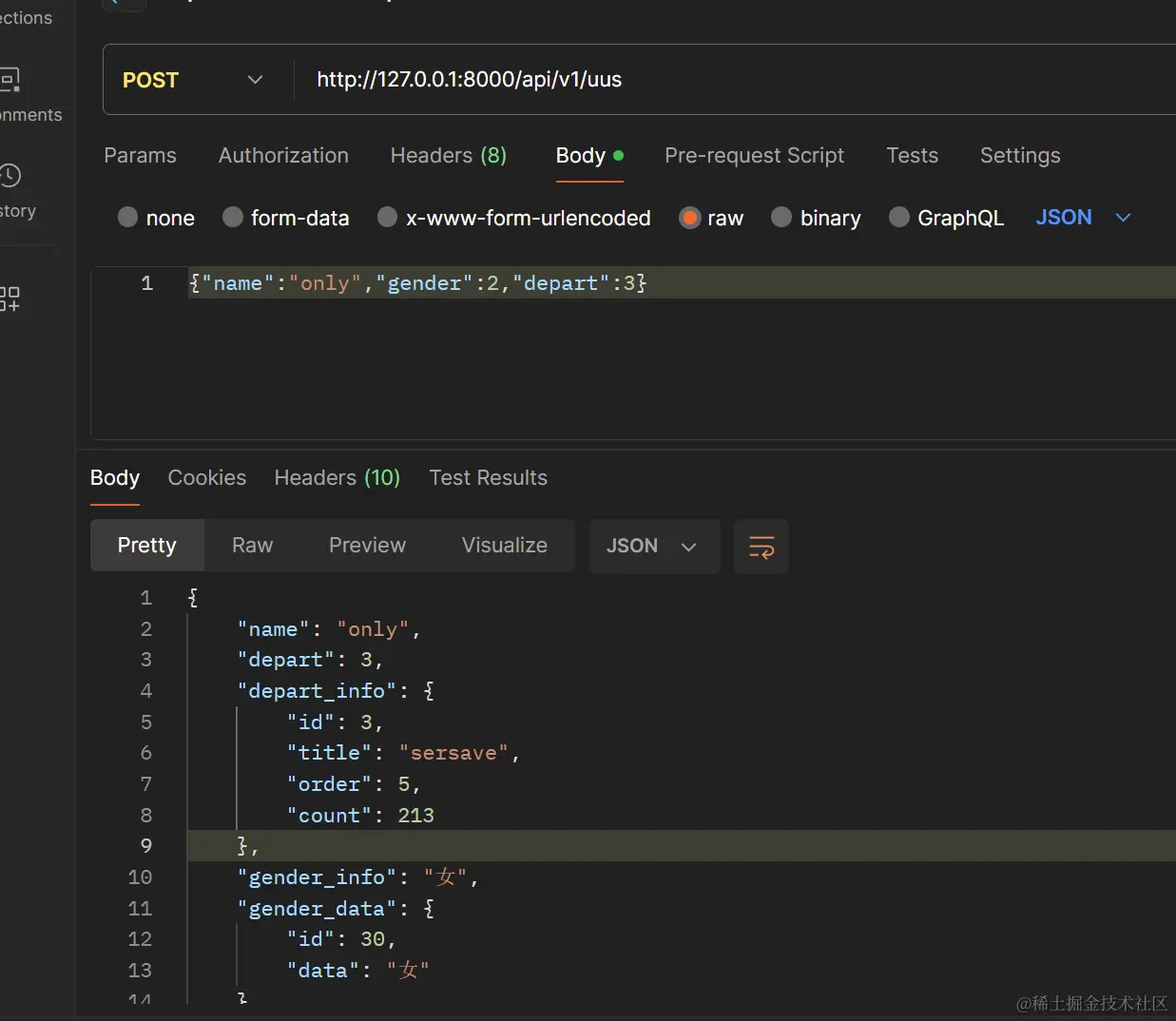Open the request Headers (8) tab
The image size is (1176, 1021).
point(449,155)
